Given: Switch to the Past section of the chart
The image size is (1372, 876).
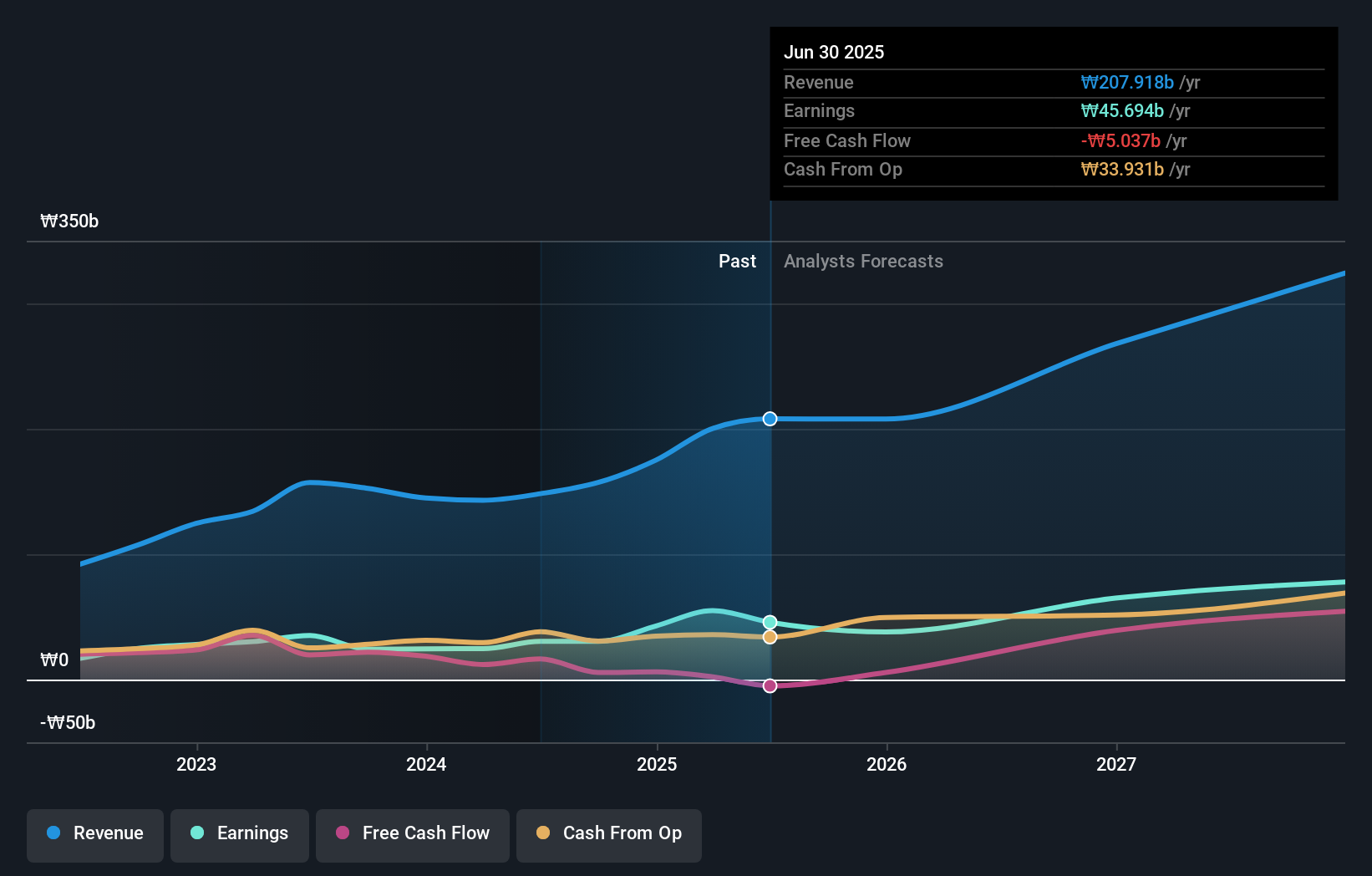Looking at the screenshot, I should [x=737, y=261].
